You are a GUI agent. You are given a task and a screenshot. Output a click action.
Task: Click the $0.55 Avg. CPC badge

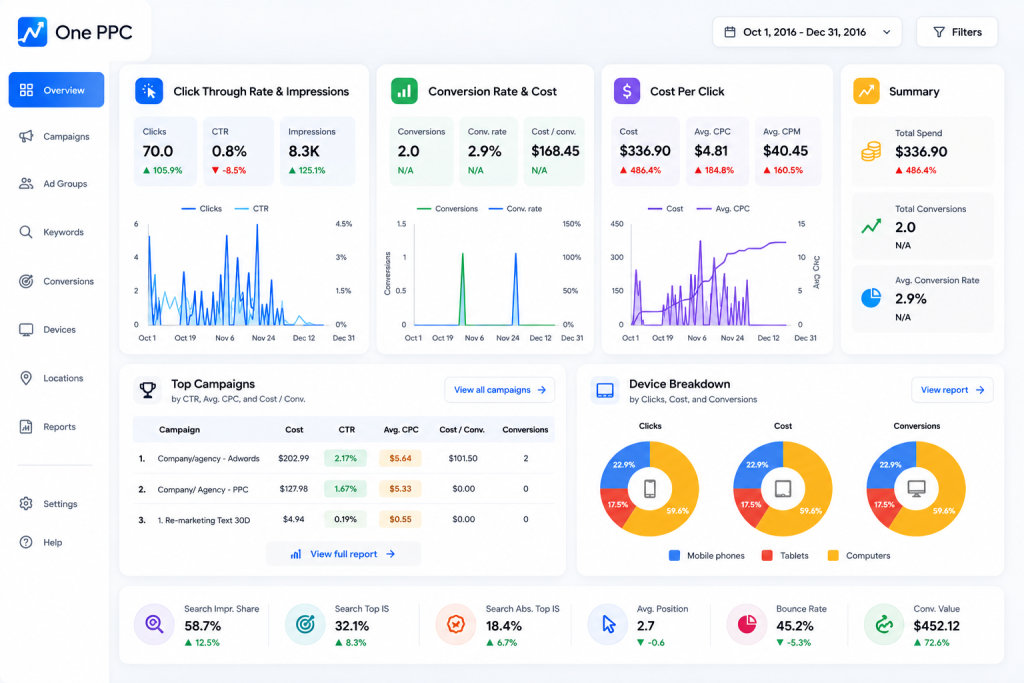coord(400,520)
